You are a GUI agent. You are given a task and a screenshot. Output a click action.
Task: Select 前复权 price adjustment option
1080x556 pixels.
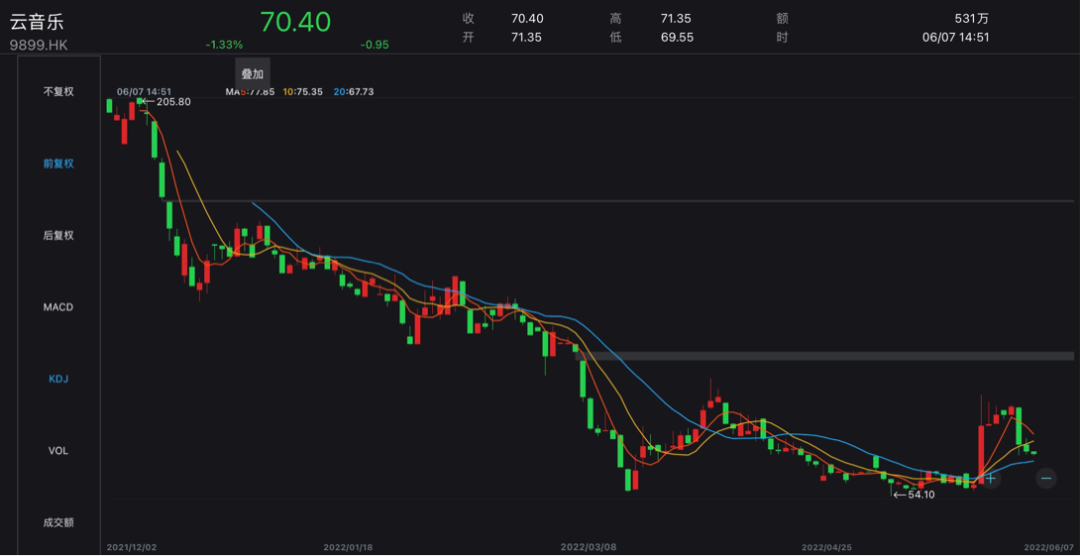(59, 163)
